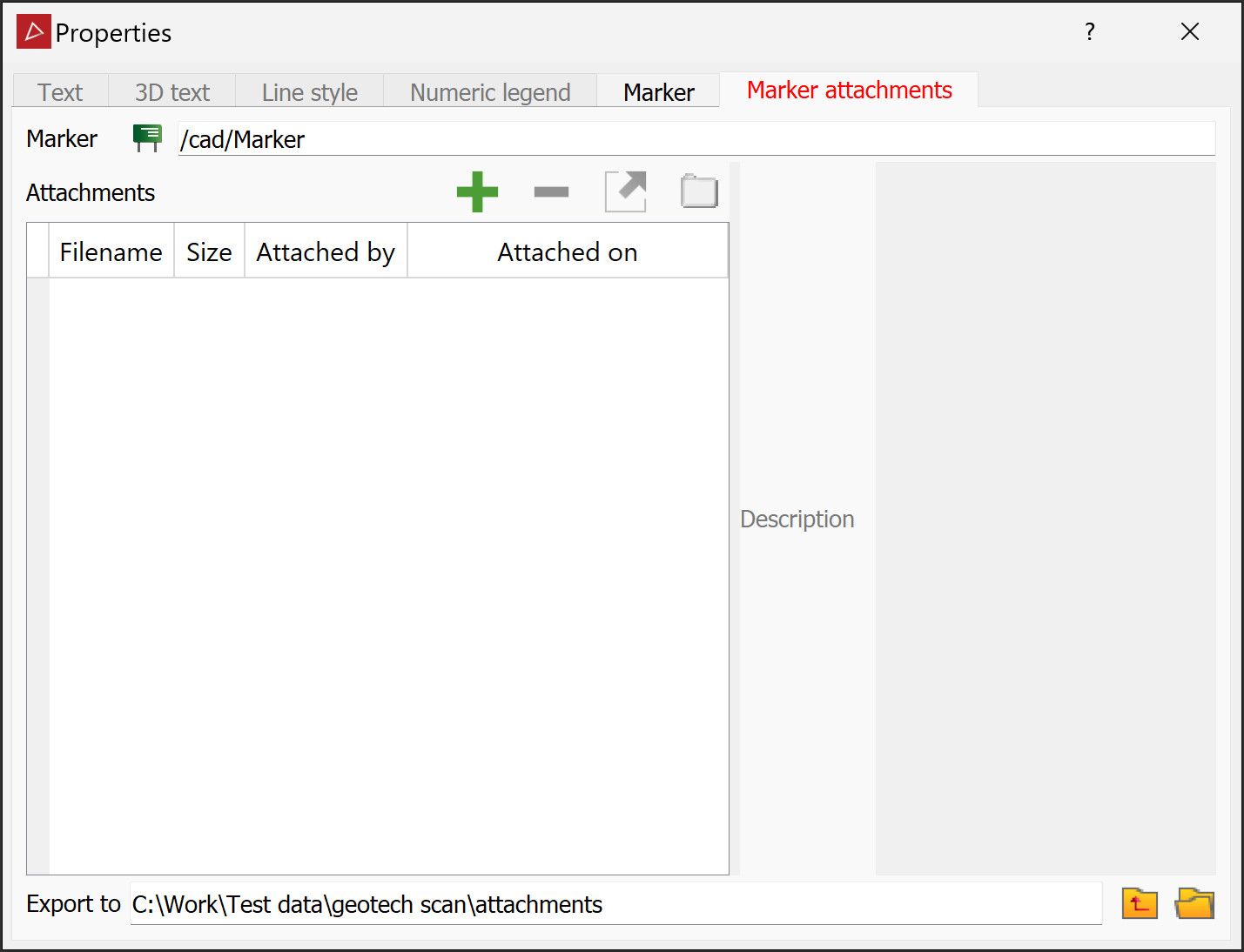The image size is (1244, 952).
Task: Click the green marker icon beside Marker
Action: 147,137
